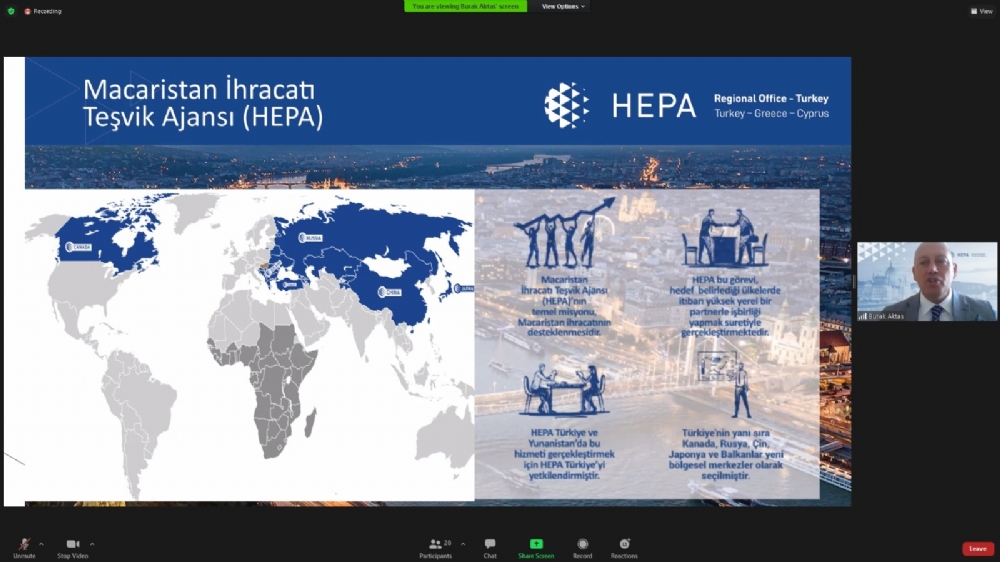Leave the meeting
The height and width of the screenshot is (562, 1000).
(x=978, y=549)
